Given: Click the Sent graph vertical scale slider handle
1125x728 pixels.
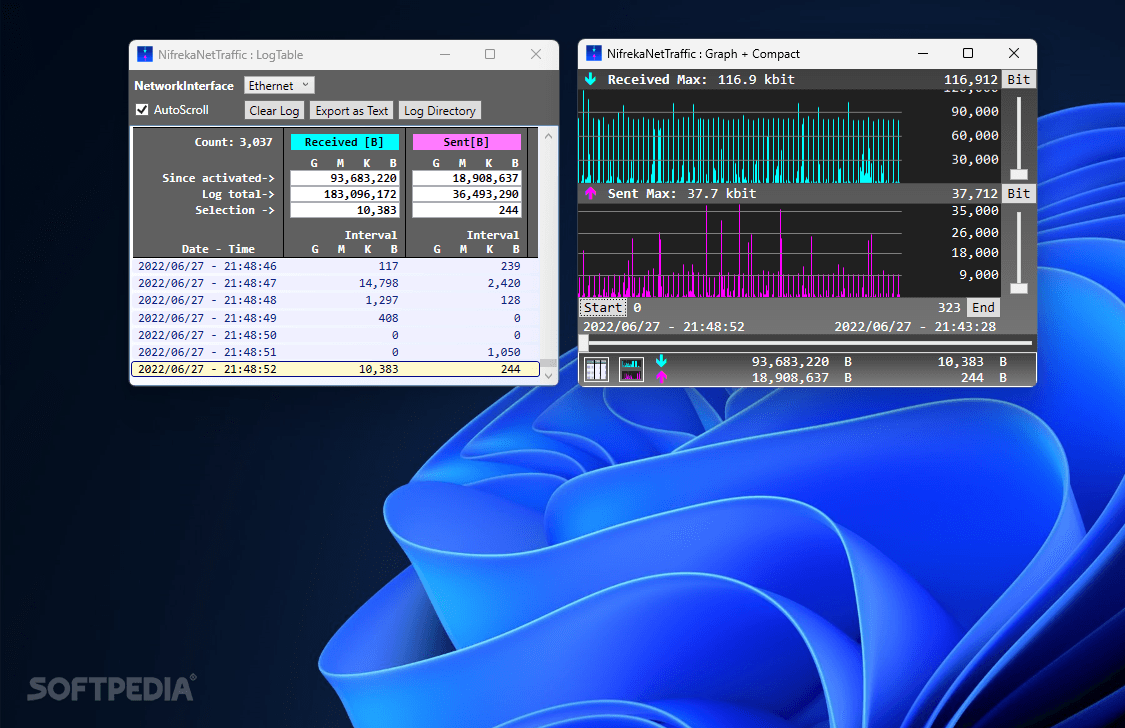Looking at the screenshot, I should (1019, 288).
